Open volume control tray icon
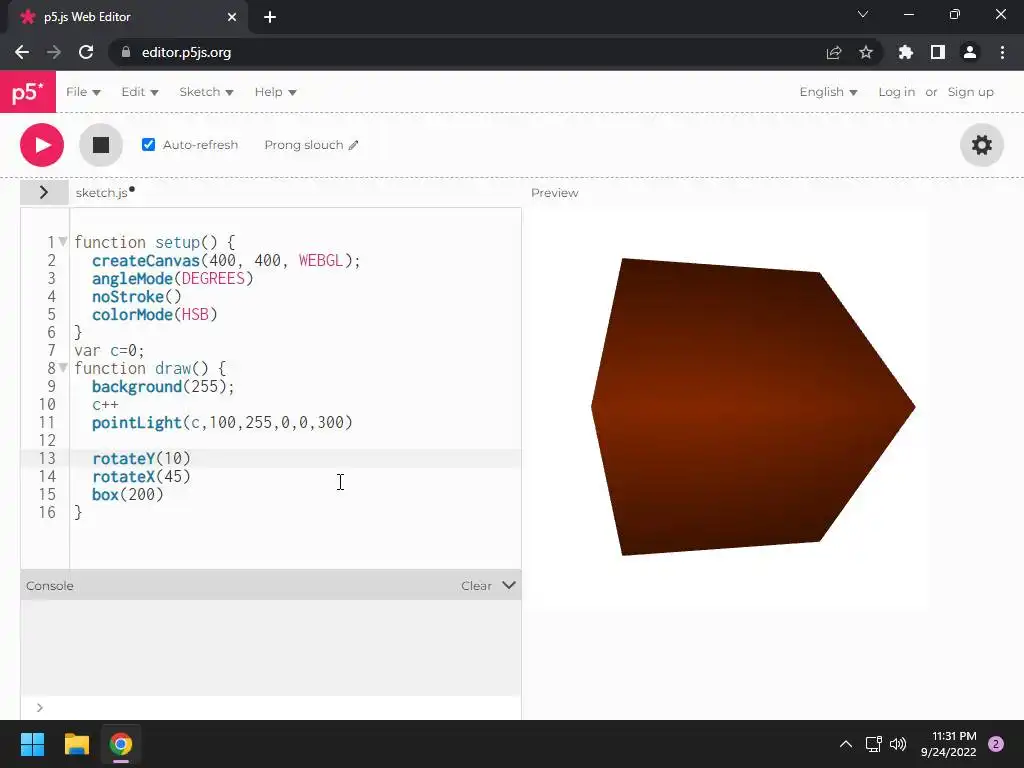 pos(899,744)
